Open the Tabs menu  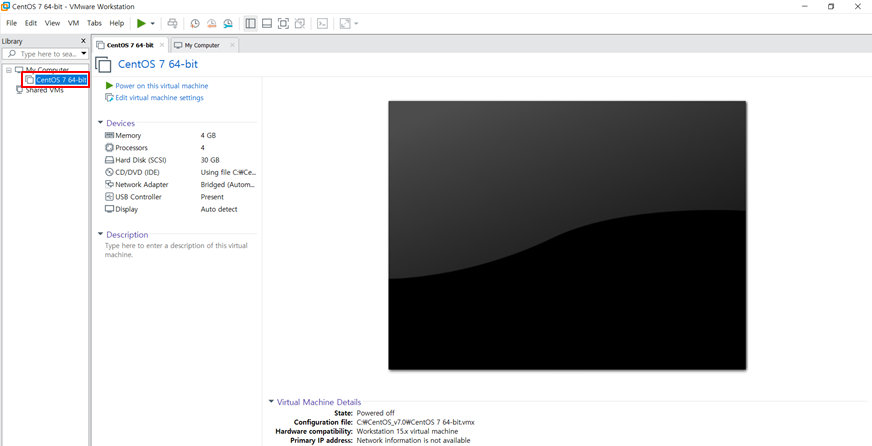coord(95,23)
